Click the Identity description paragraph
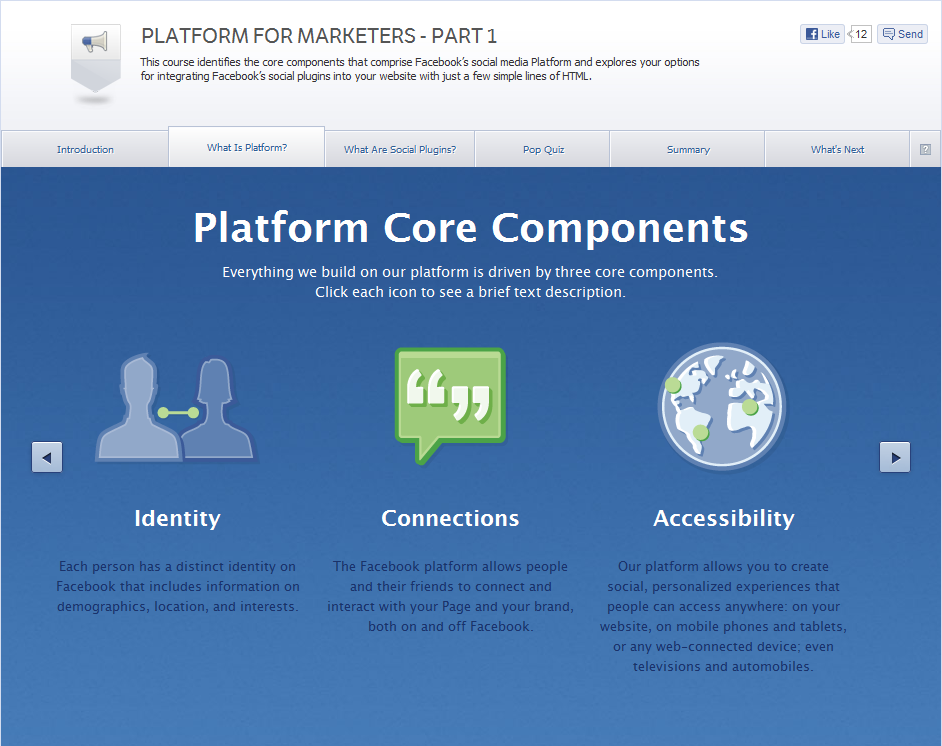Image resolution: width=942 pixels, height=746 pixels. (177, 586)
